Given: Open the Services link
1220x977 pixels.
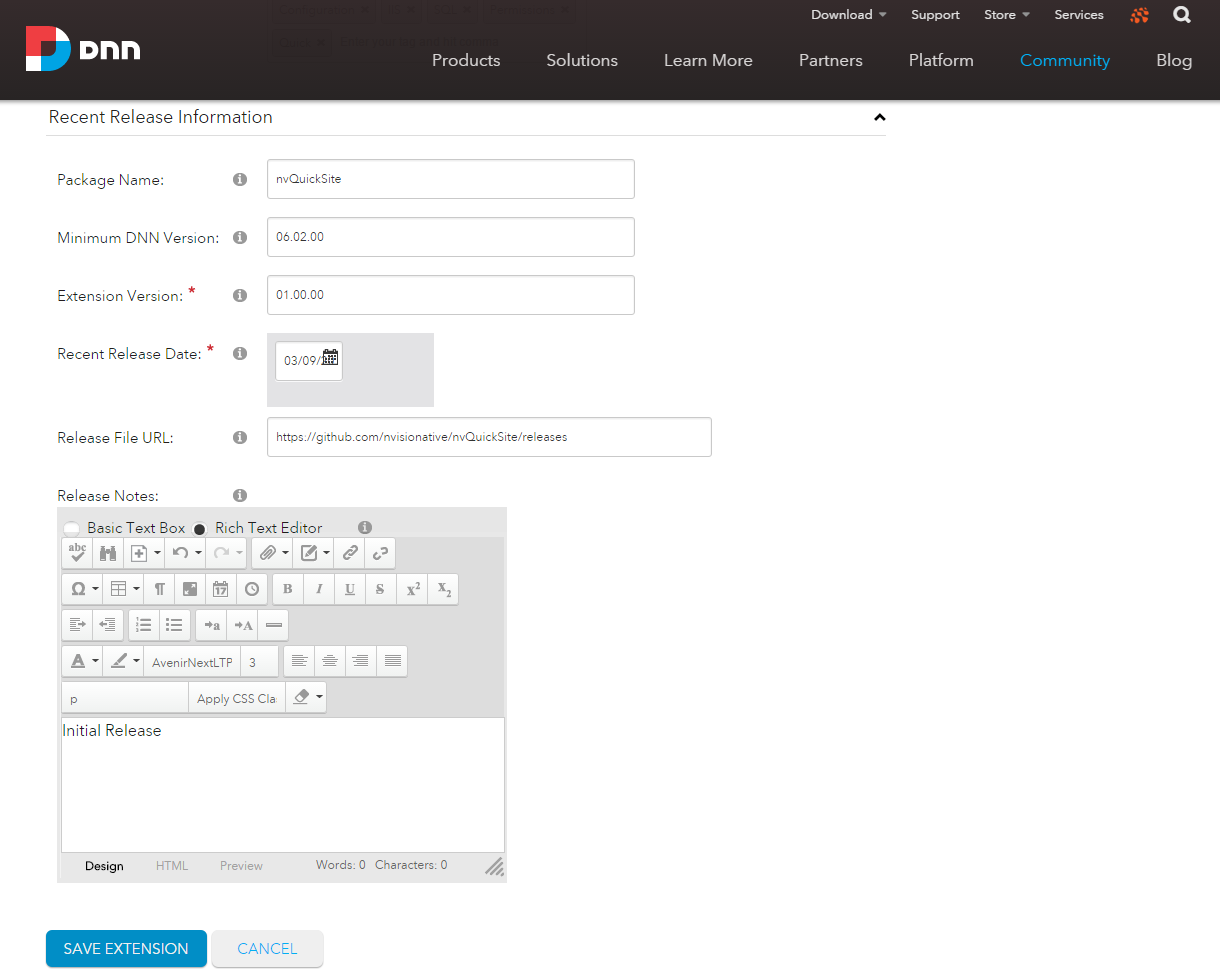Looking at the screenshot, I should (1079, 15).
